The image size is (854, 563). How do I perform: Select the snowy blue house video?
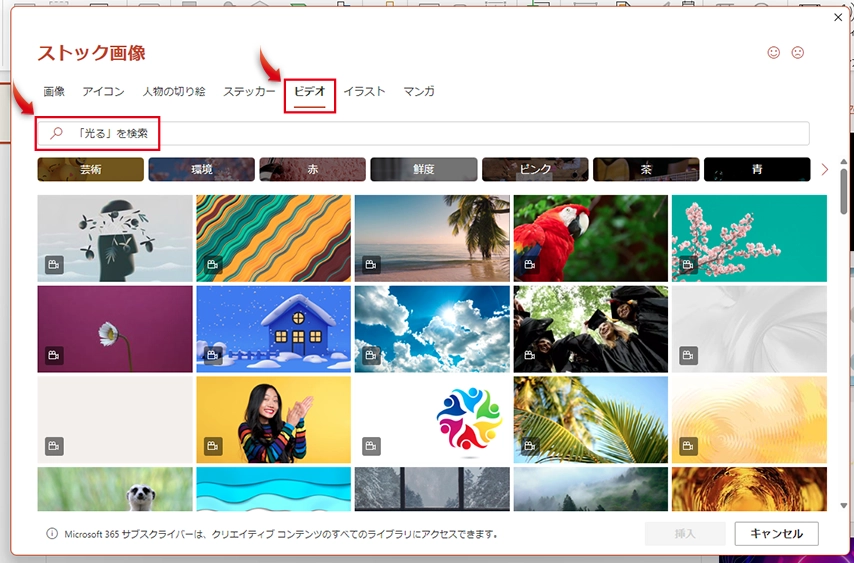[x=273, y=329]
